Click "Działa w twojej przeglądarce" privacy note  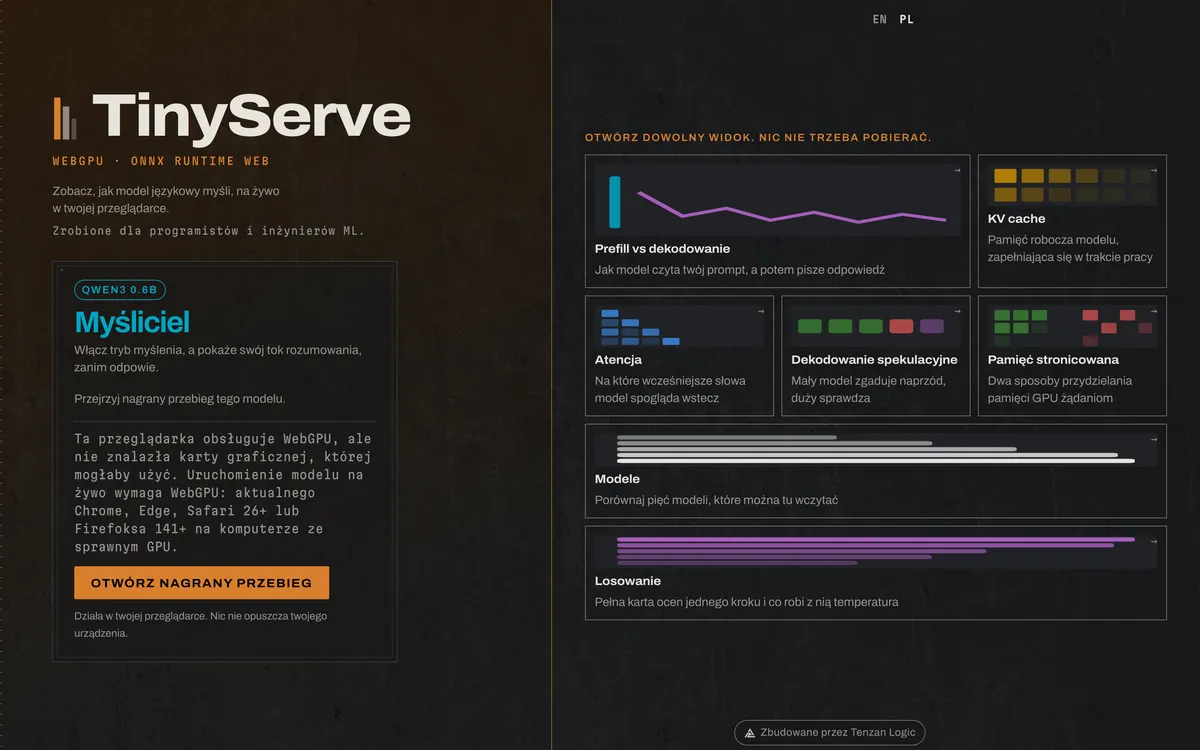[201, 624]
